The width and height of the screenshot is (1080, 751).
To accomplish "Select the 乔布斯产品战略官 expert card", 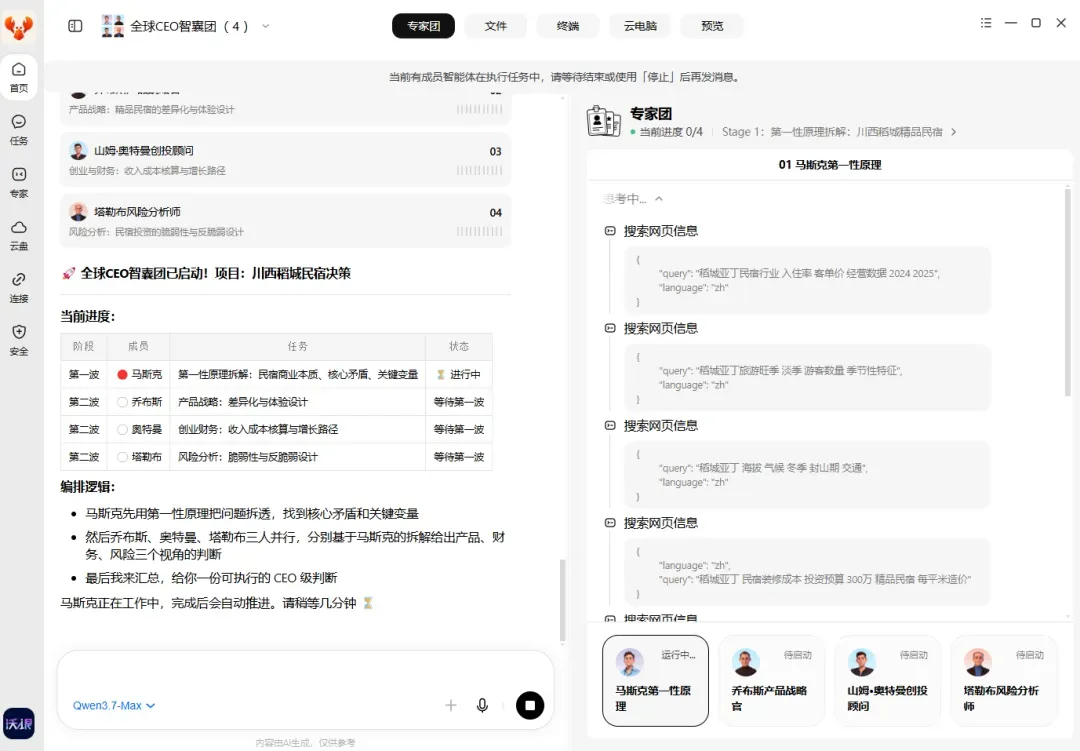I will click(771, 681).
